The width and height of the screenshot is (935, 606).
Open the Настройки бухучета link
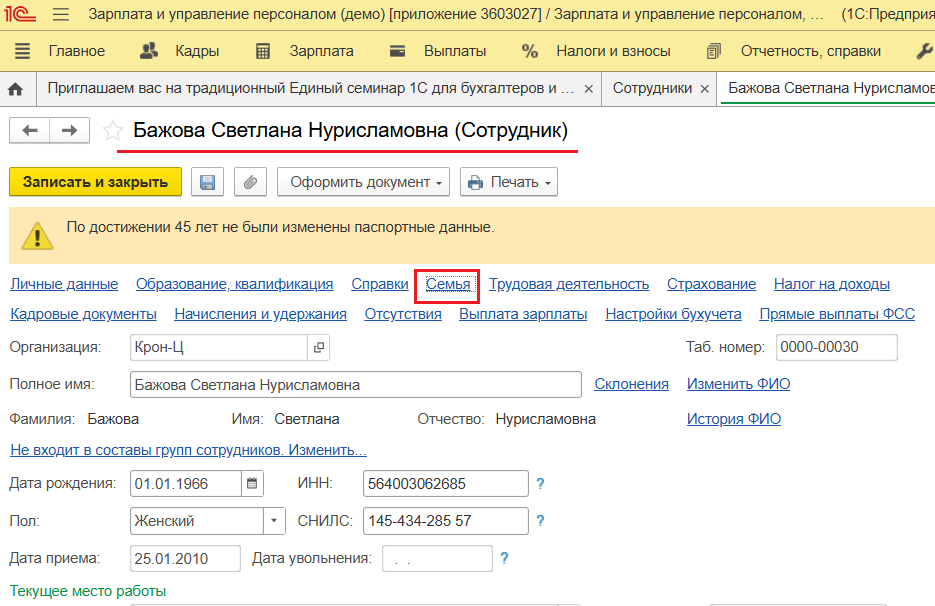tap(673, 314)
